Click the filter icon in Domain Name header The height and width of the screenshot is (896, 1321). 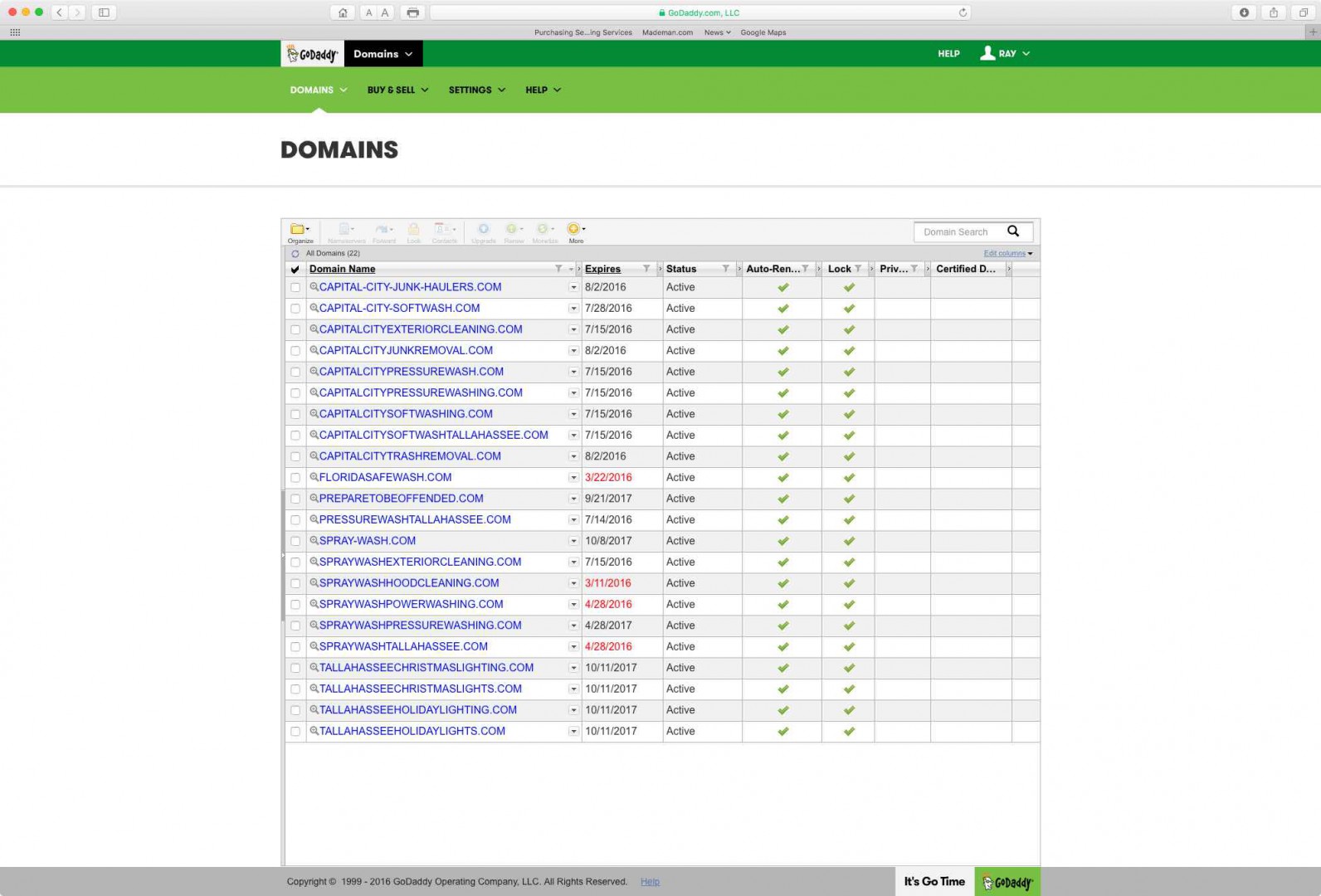[558, 269]
